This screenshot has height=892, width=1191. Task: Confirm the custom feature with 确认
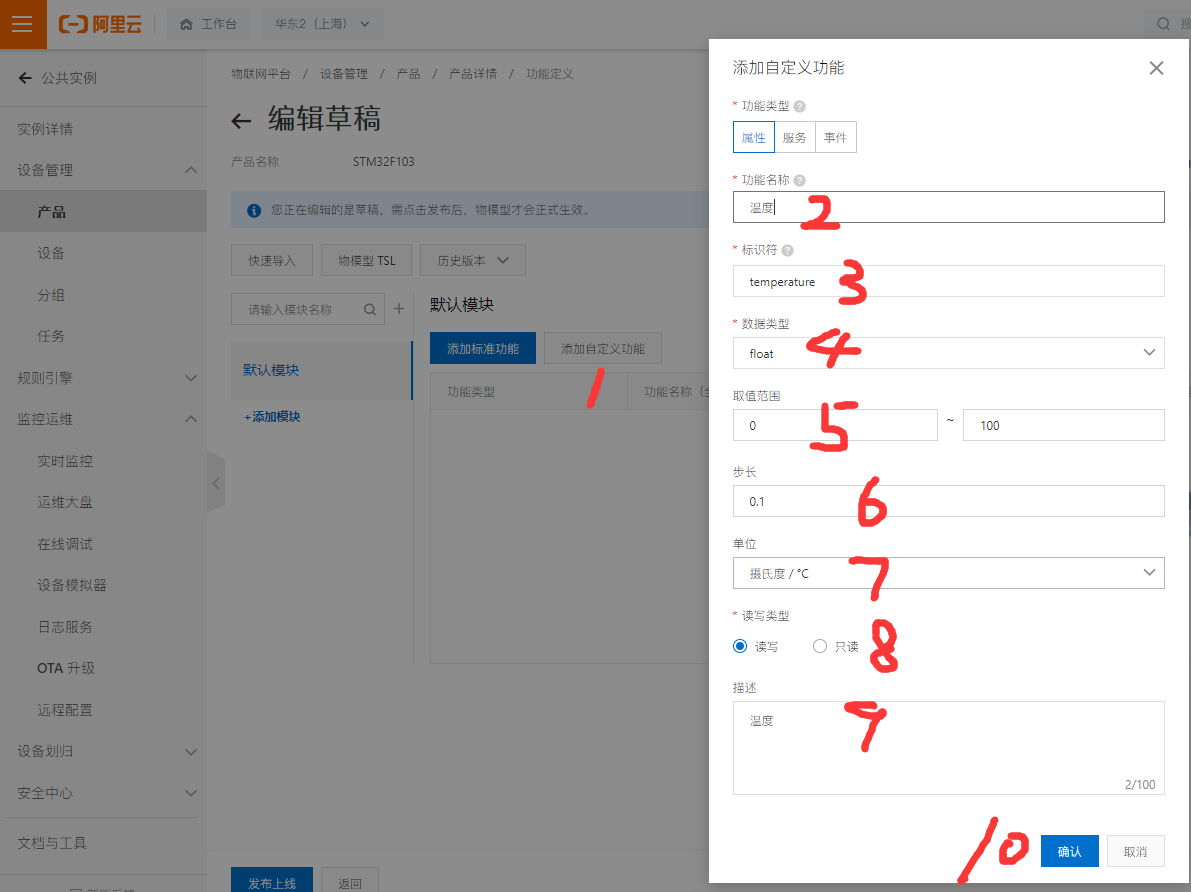coord(1069,851)
